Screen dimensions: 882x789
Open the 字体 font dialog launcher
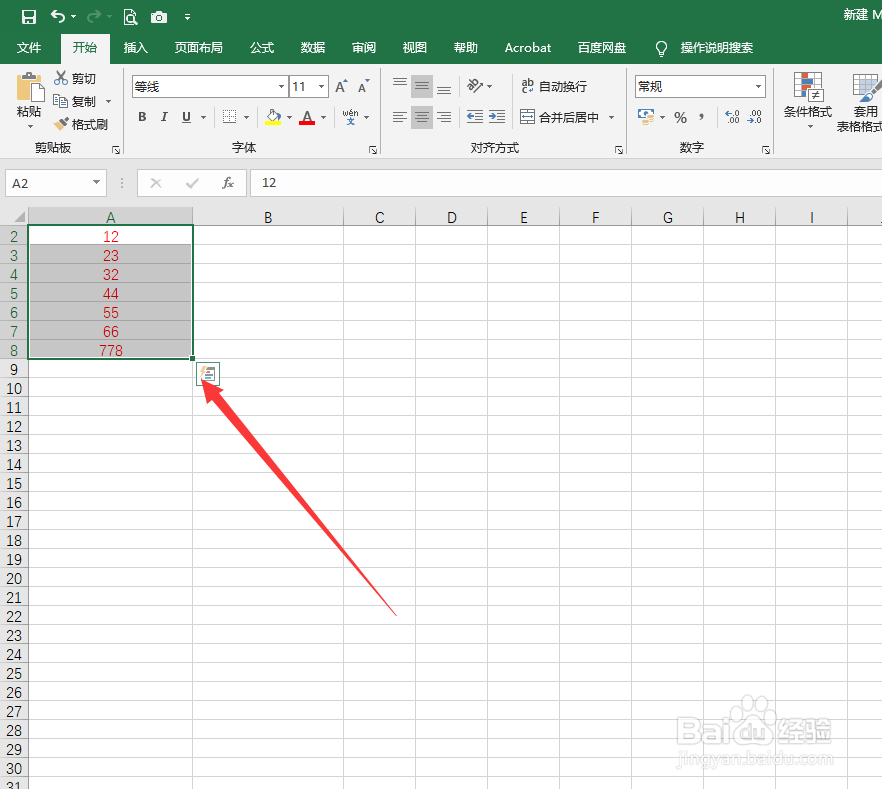[x=372, y=150]
